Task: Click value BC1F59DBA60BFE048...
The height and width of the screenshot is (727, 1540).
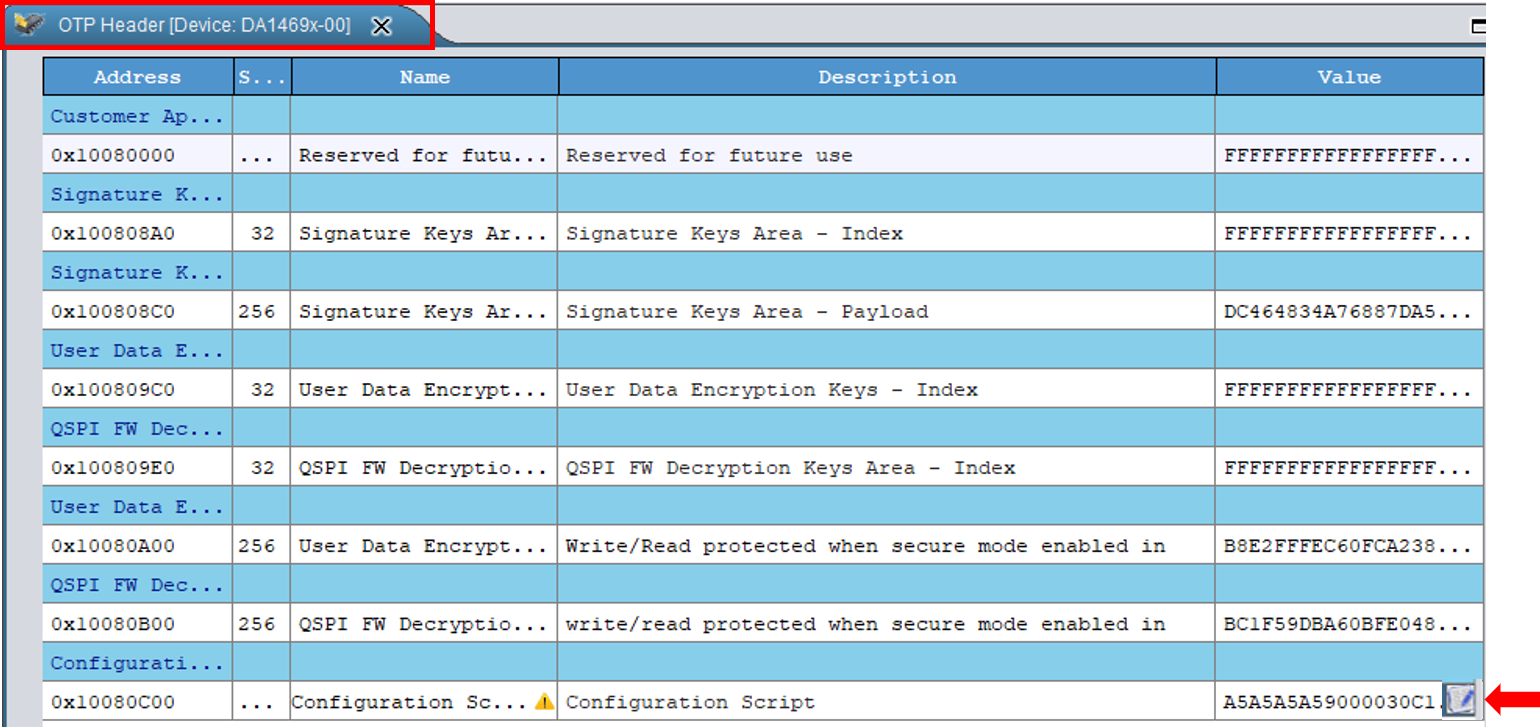Action: tap(1347, 623)
